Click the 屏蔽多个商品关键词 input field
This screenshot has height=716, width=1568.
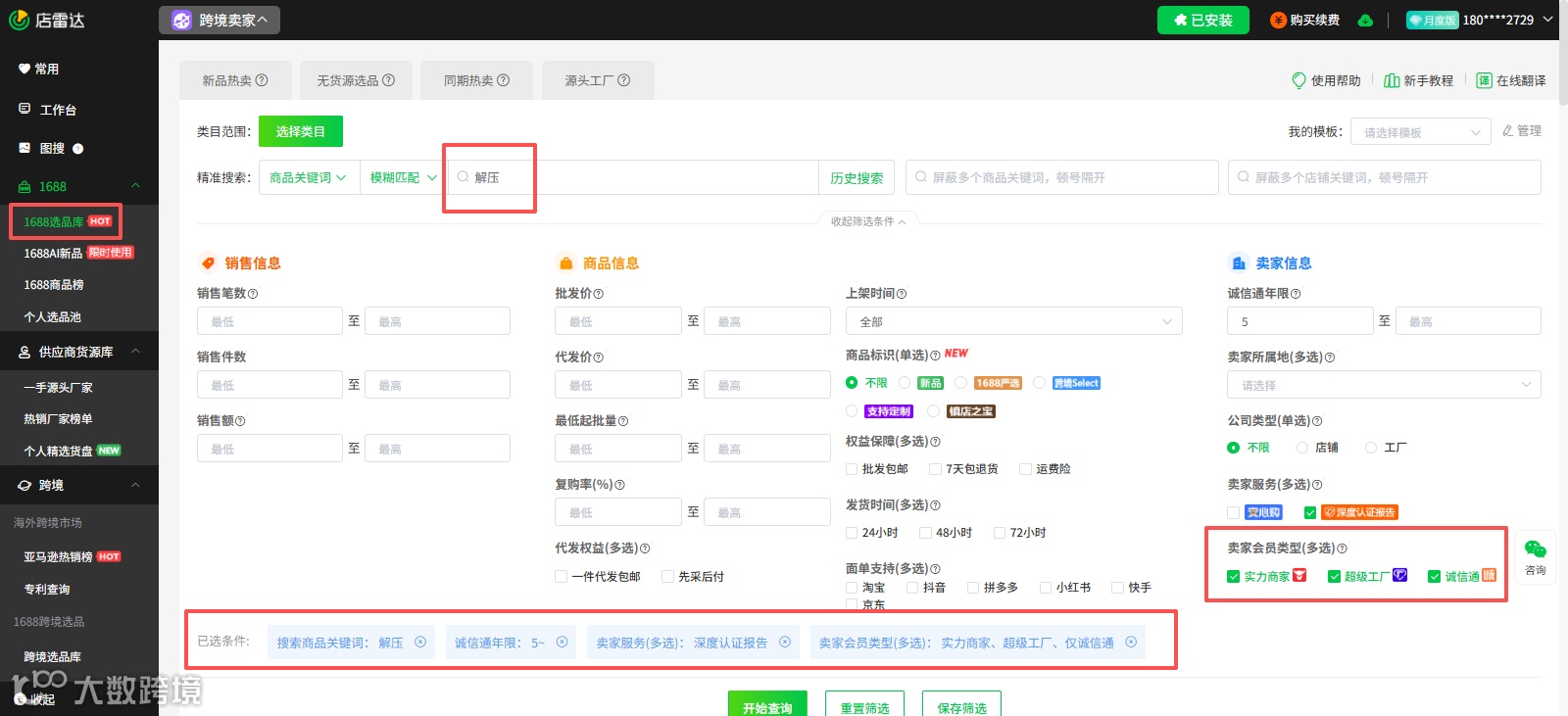click(1062, 177)
